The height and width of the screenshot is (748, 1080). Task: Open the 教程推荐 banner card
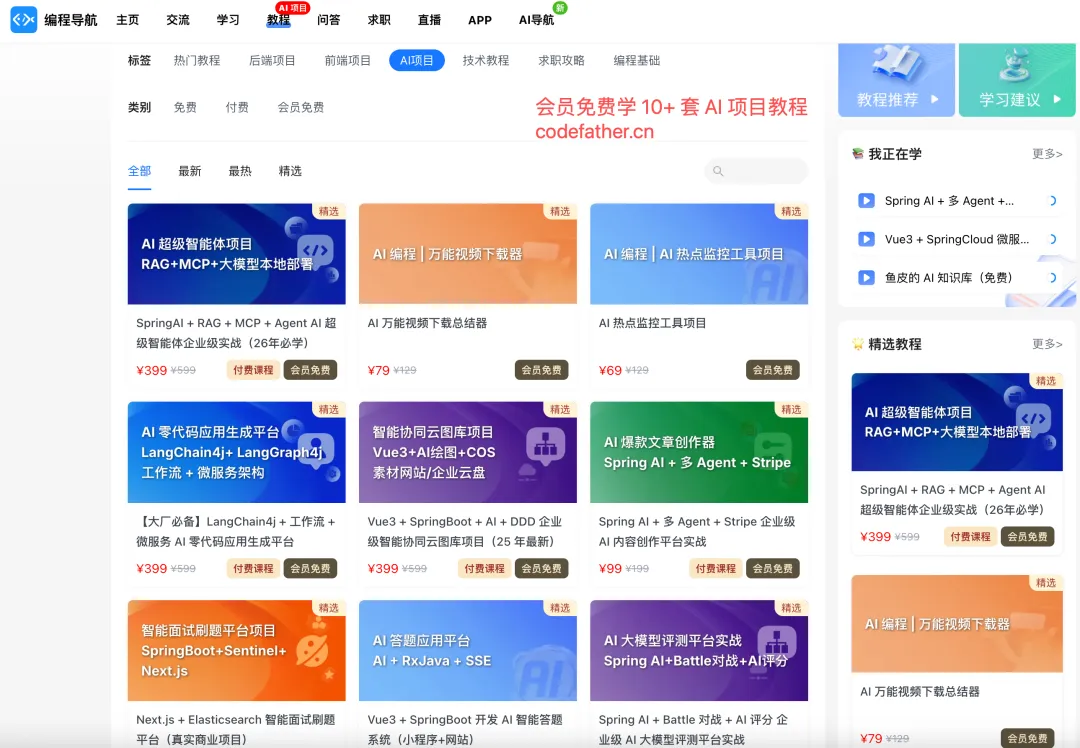tap(896, 80)
